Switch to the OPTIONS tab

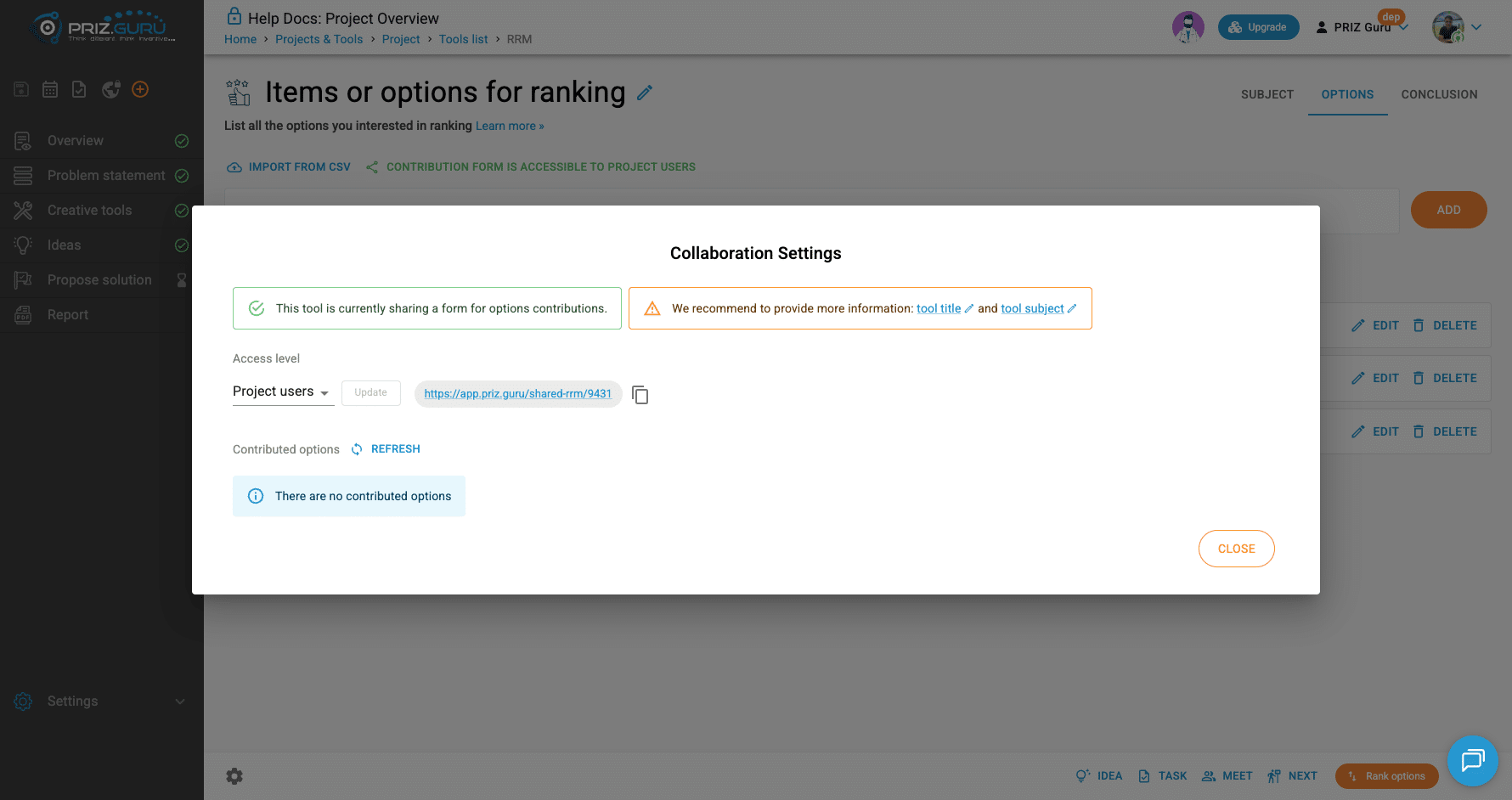1347,94
